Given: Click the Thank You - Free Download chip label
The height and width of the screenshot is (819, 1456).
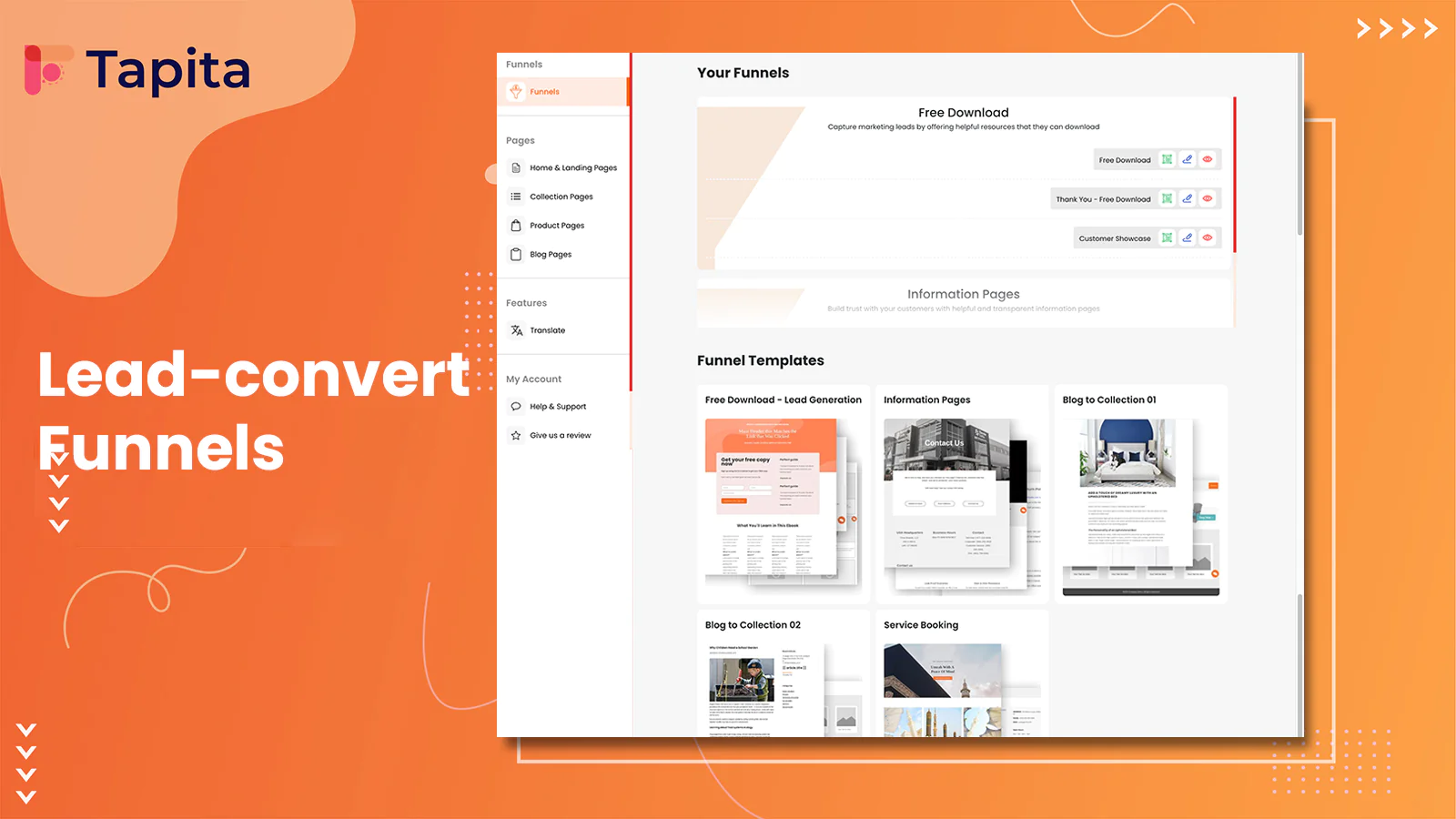Looking at the screenshot, I should pyautogui.click(x=1103, y=199).
